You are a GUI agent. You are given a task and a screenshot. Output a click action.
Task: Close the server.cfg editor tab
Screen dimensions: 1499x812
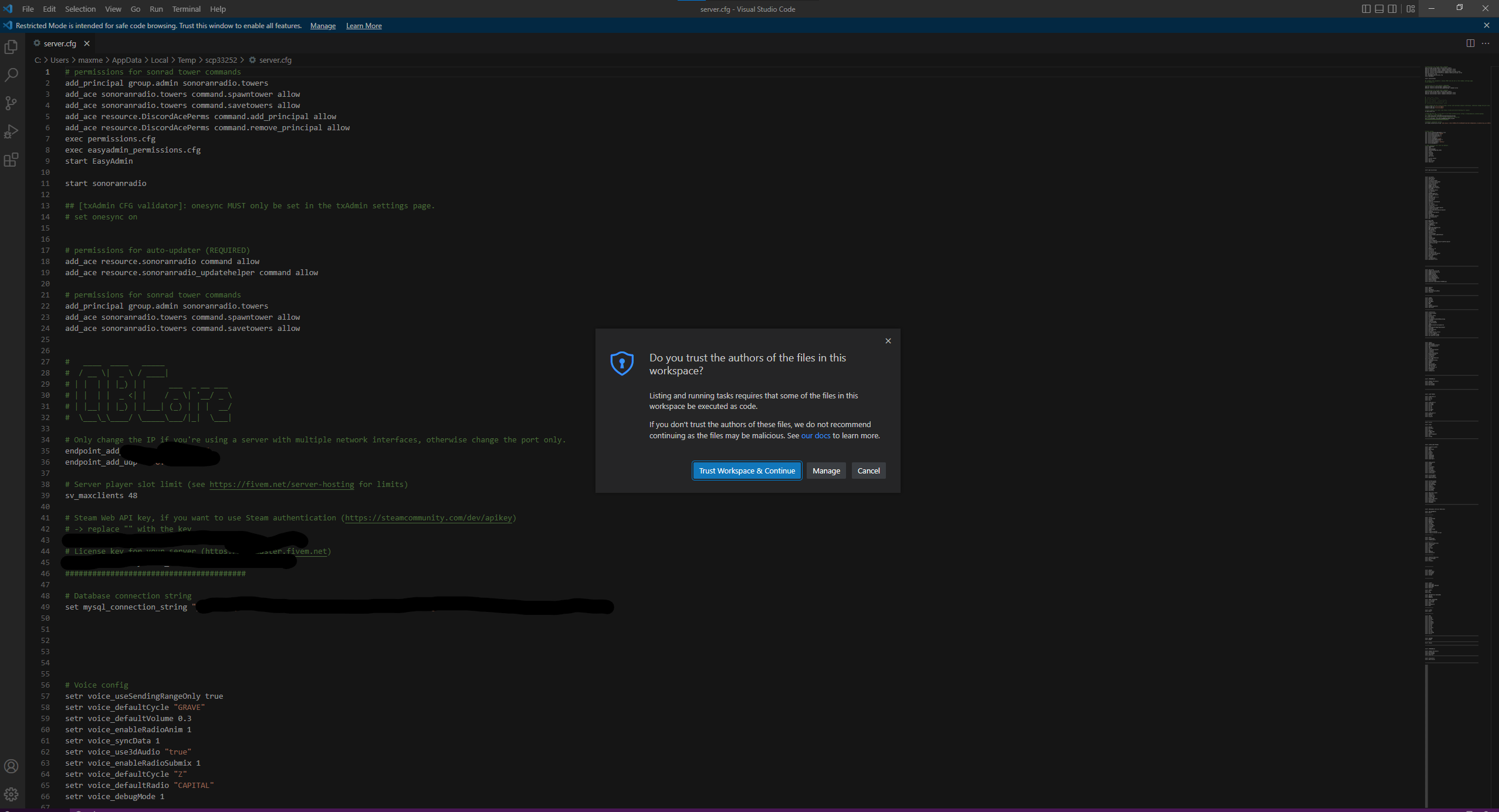click(x=87, y=43)
